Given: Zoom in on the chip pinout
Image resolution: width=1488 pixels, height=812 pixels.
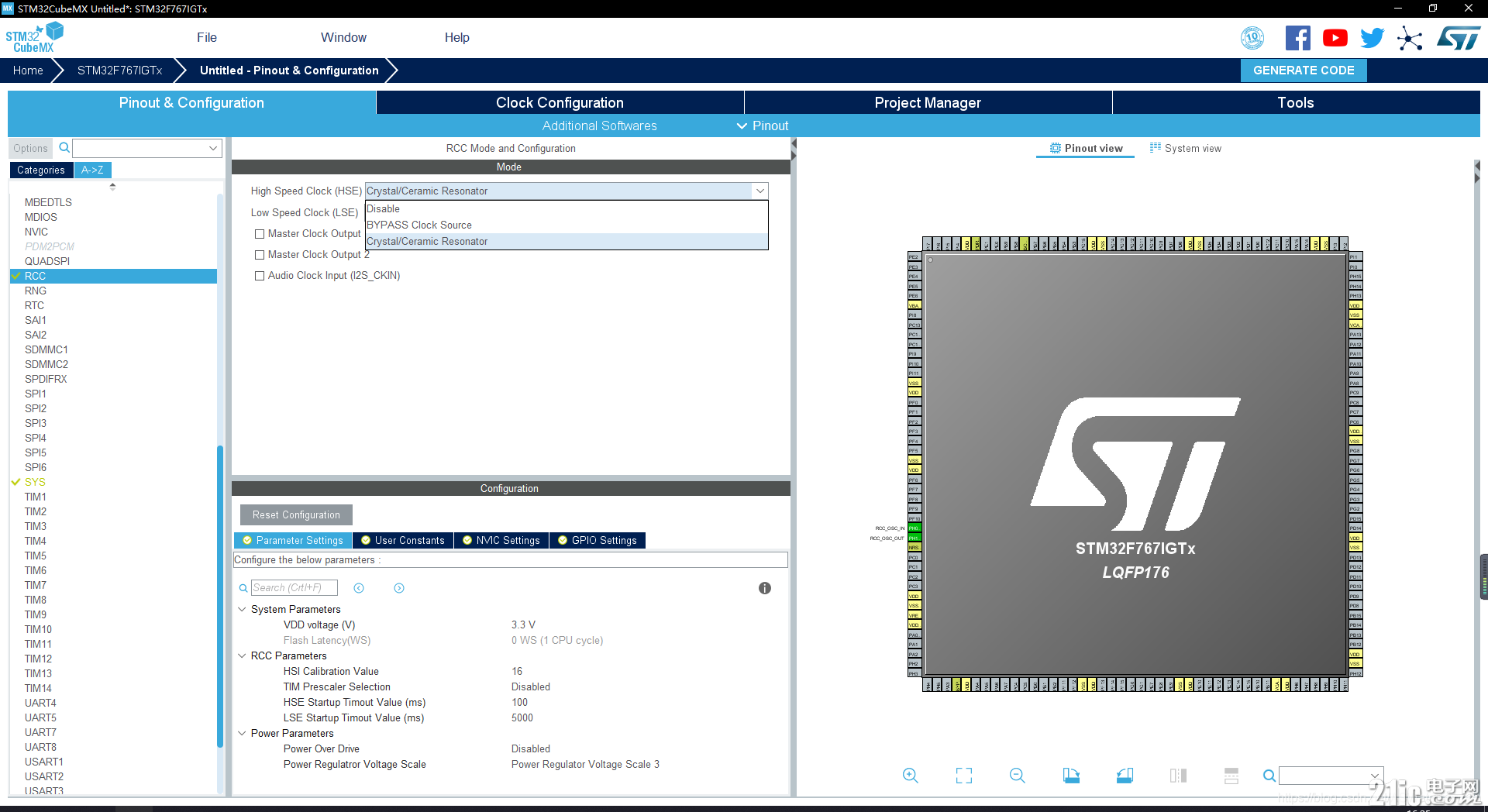Looking at the screenshot, I should 911,776.
